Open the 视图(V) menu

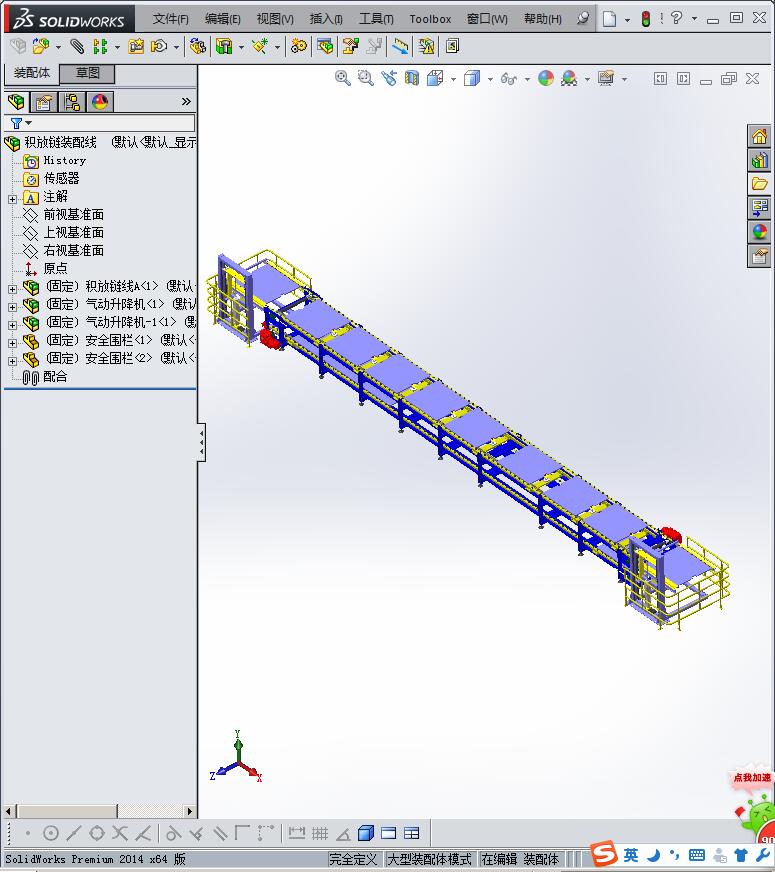click(x=275, y=19)
